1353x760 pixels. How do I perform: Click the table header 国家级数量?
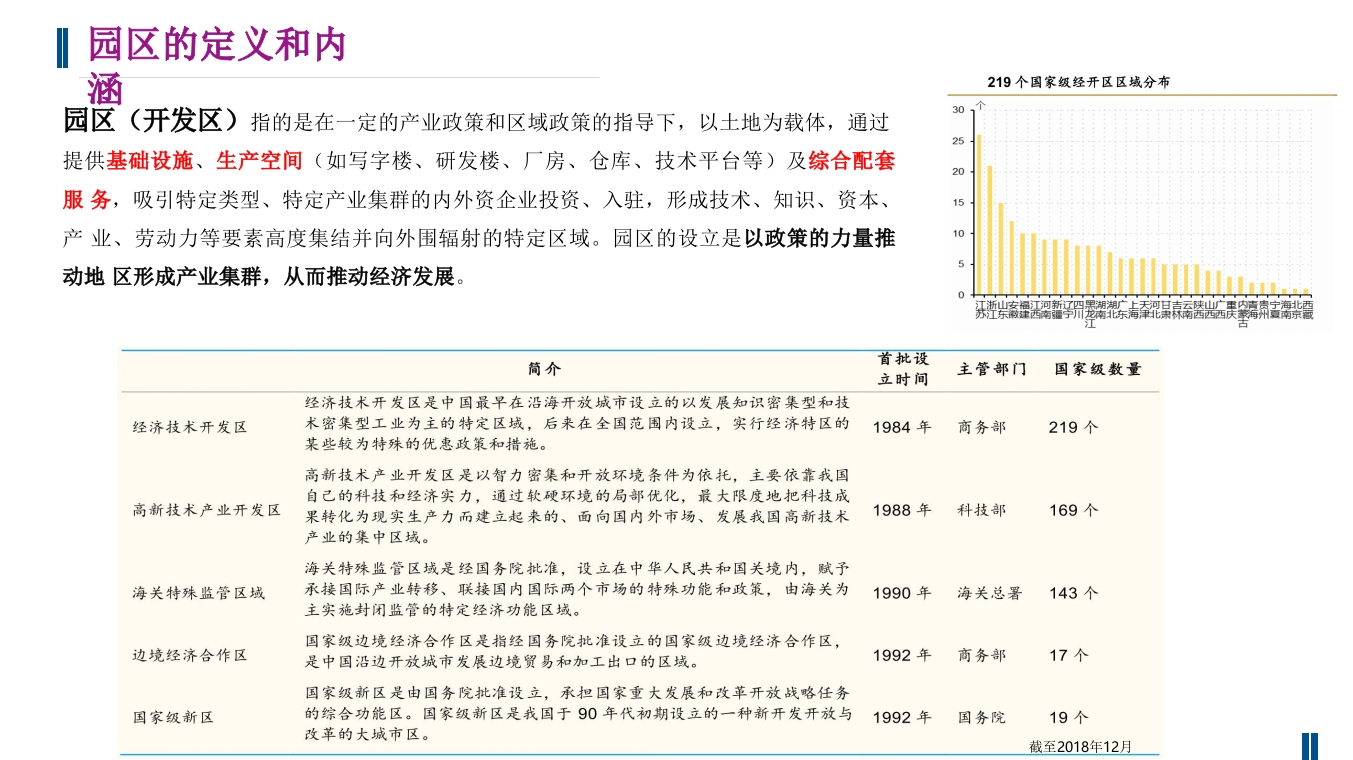coord(1098,369)
